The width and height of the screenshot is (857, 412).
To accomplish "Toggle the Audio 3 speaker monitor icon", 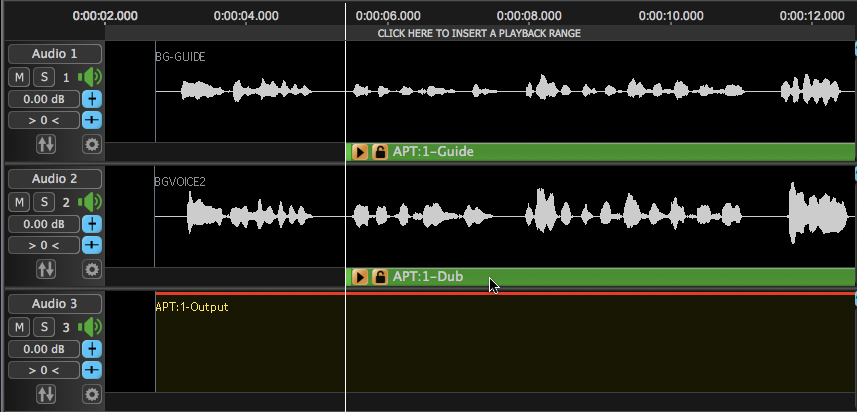I will (91, 327).
